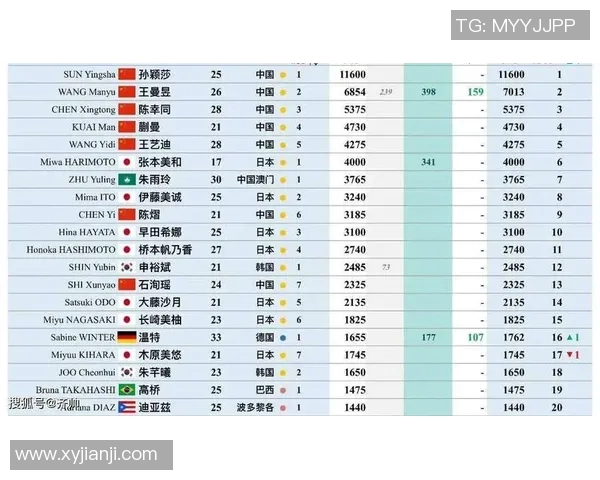Click the Germany flag next to Sabine WINTER
This screenshot has width=600, height=480.
click(x=127, y=337)
